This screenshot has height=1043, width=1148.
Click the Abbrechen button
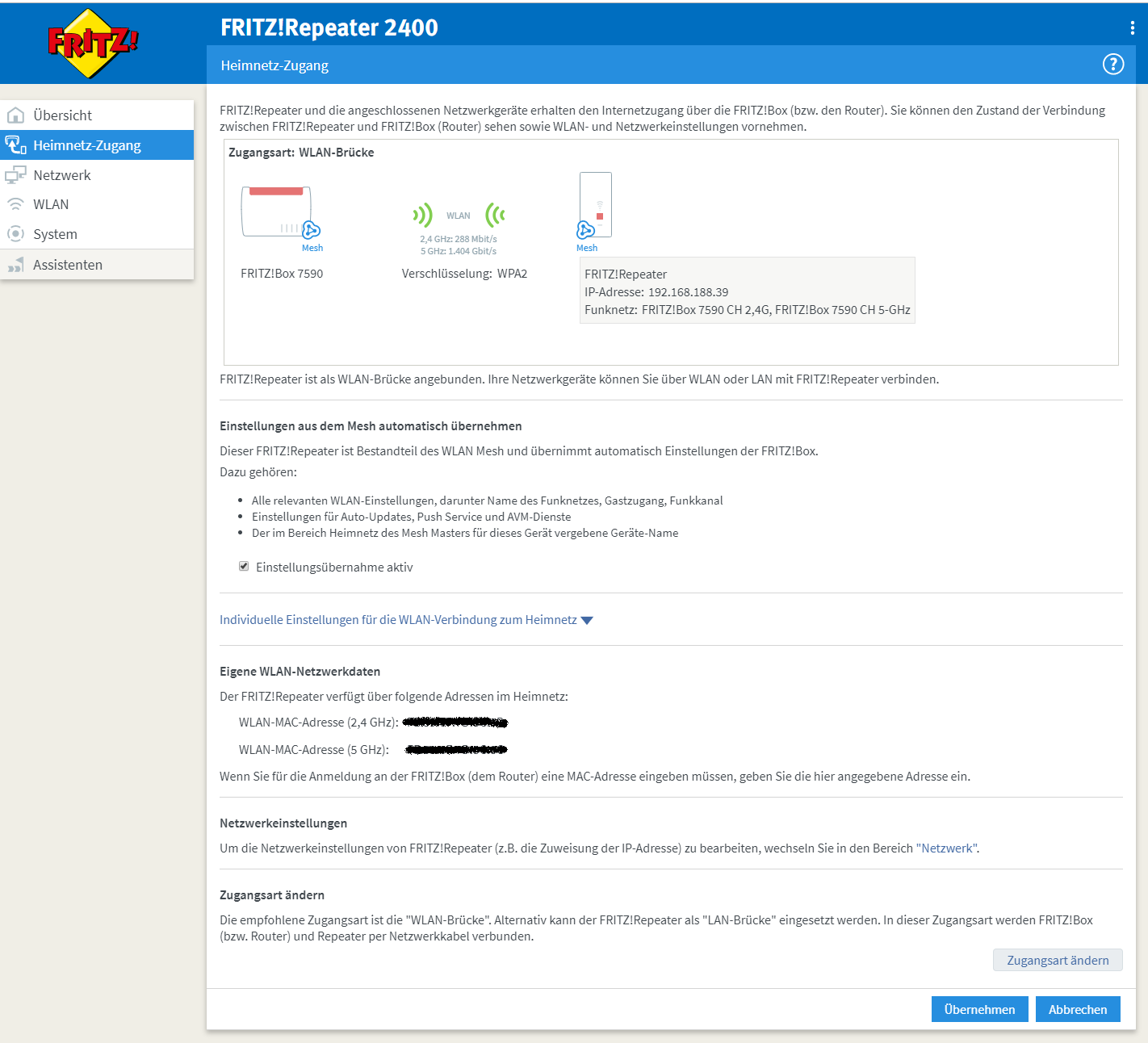coord(1078,1009)
